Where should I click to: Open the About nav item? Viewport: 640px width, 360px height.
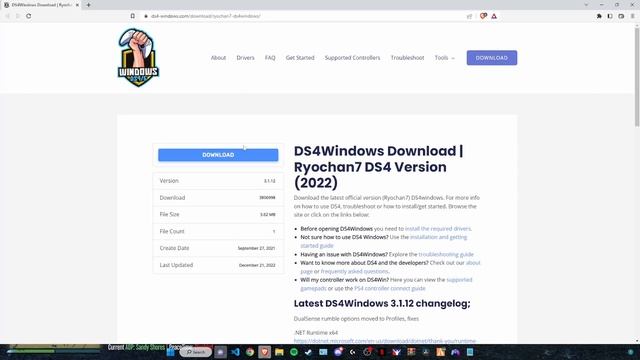click(x=218, y=58)
